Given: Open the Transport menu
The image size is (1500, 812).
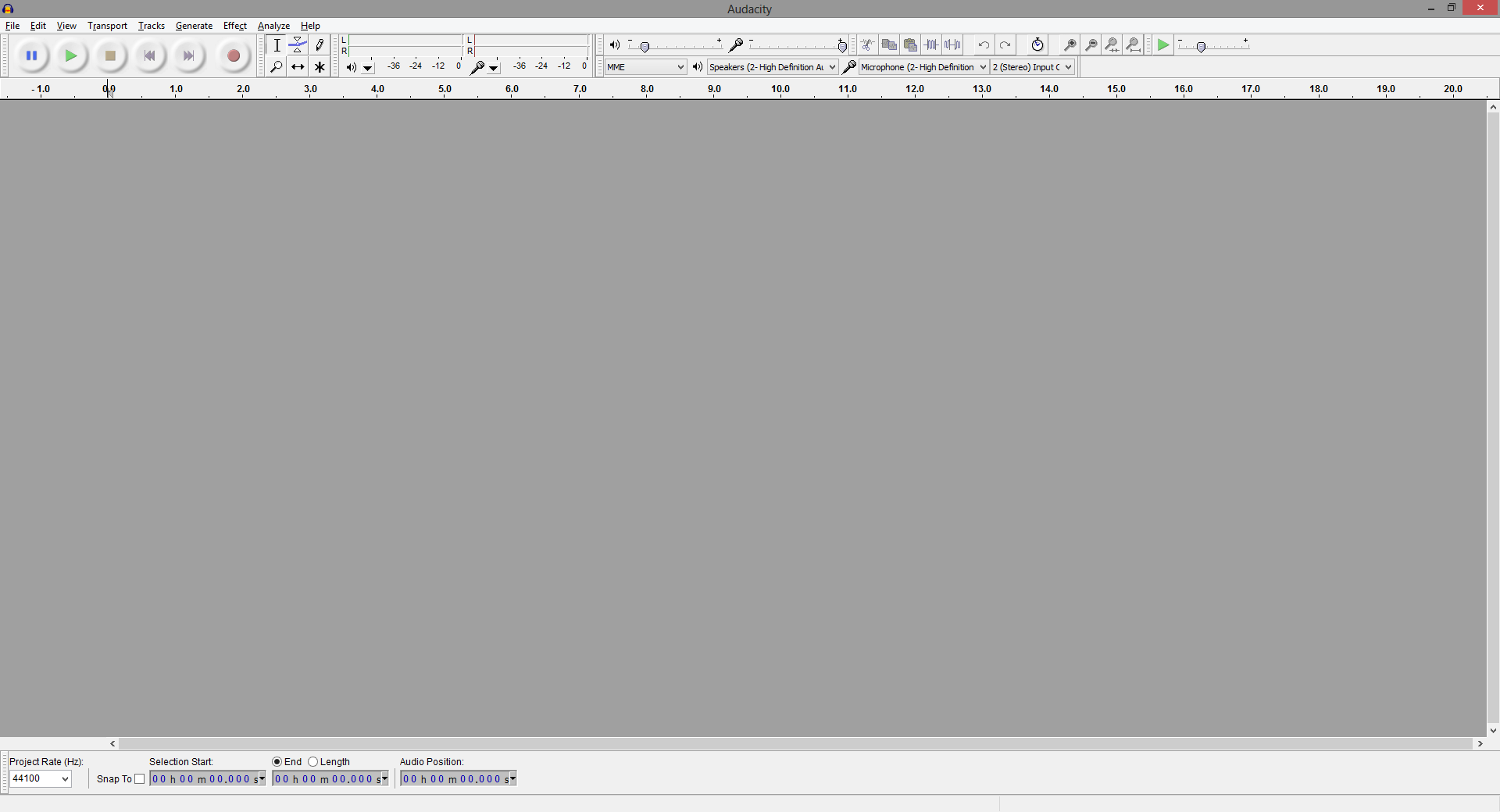Looking at the screenshot, I should 107,26.
